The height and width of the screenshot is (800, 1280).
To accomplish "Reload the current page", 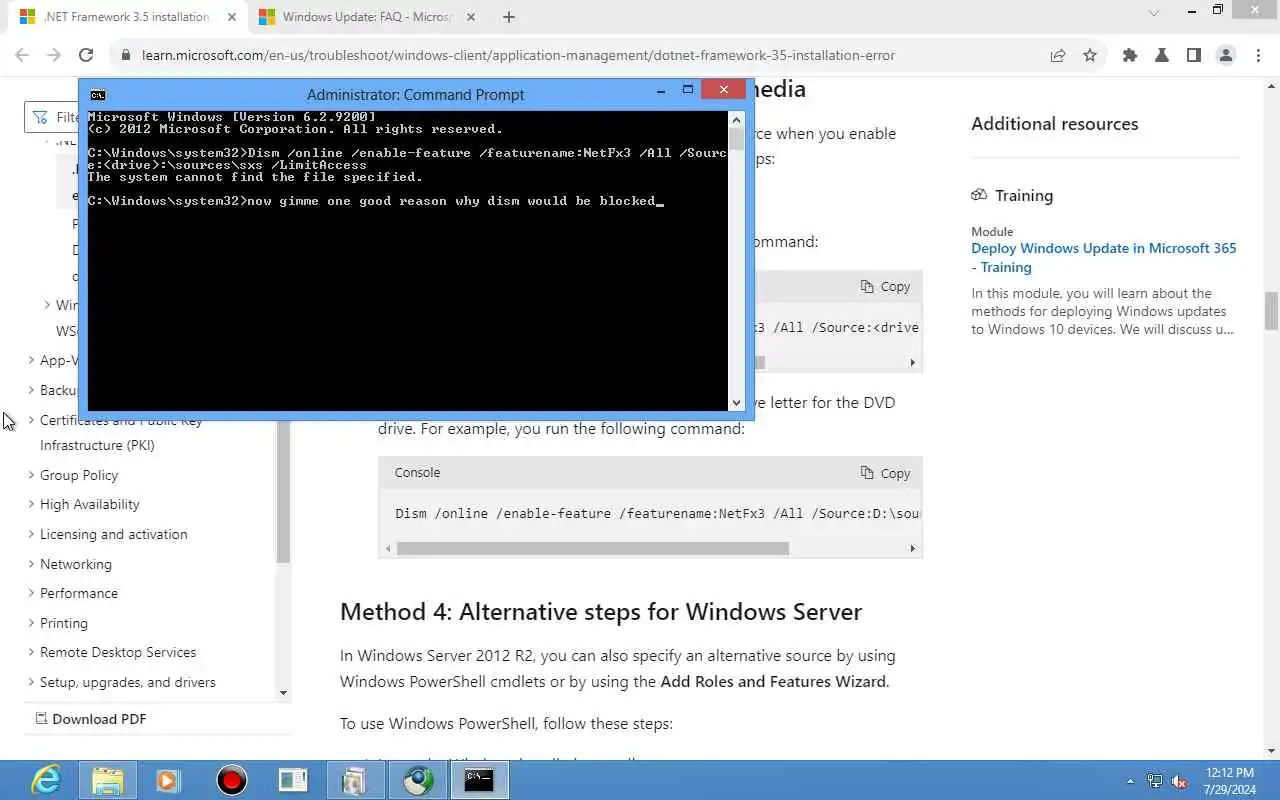I will [86, 55].
